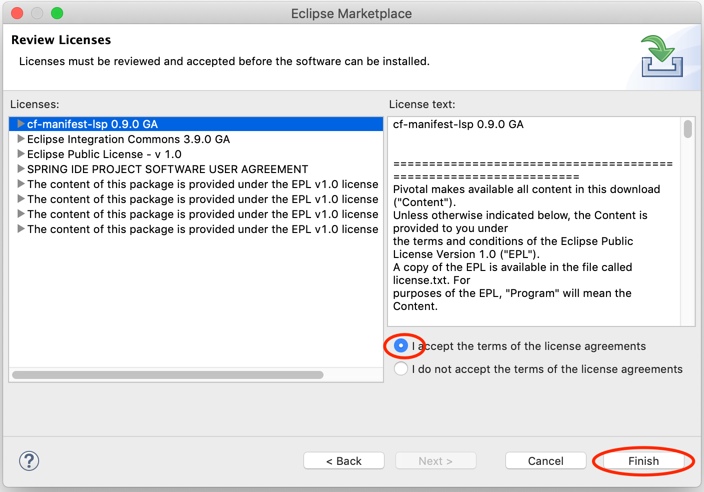The height and width of the screenshot is (492, 704).
Task: Click the green zoom window button
Action: [57, 13]
